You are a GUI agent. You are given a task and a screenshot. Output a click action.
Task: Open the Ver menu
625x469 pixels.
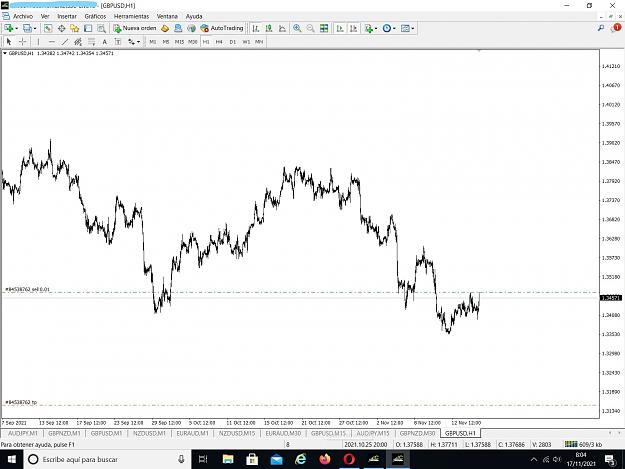45,16
